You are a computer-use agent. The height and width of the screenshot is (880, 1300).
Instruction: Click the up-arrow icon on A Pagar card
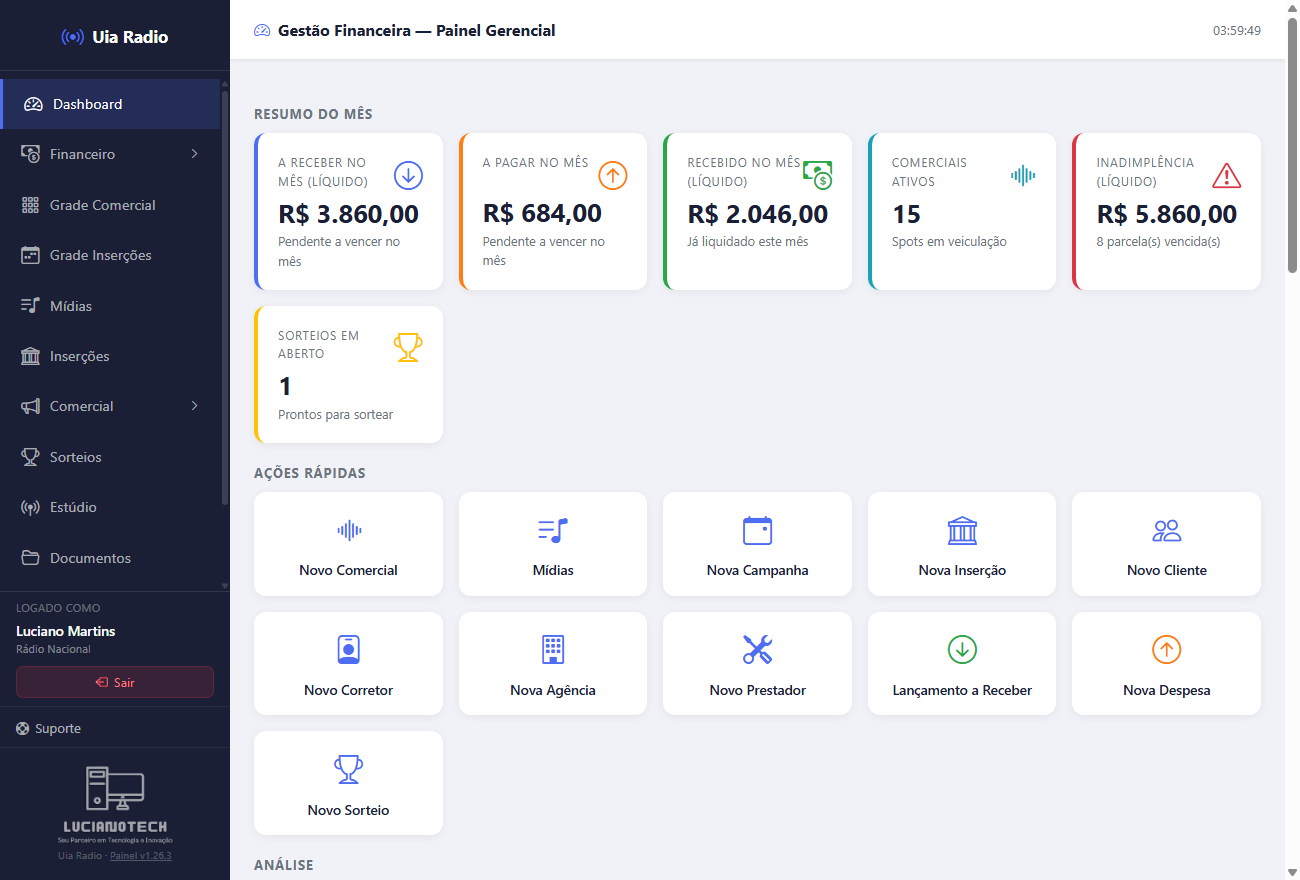coord(613,176)
